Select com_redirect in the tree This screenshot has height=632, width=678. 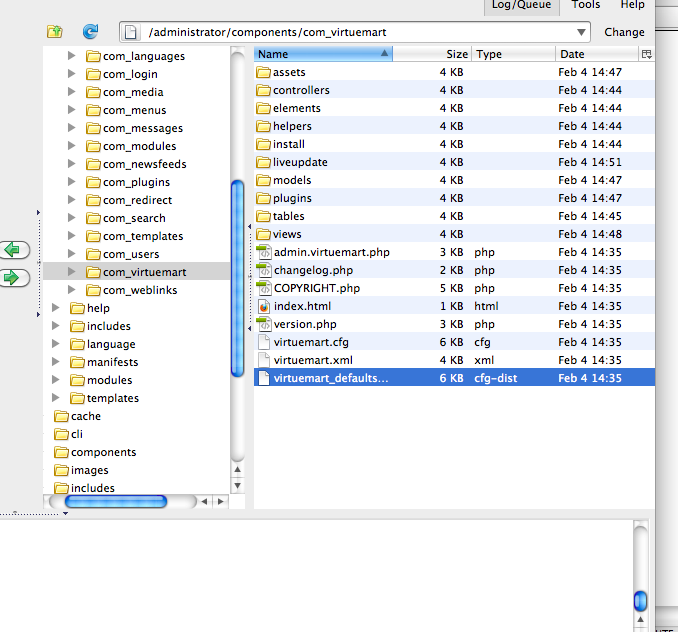coord(138,200)
